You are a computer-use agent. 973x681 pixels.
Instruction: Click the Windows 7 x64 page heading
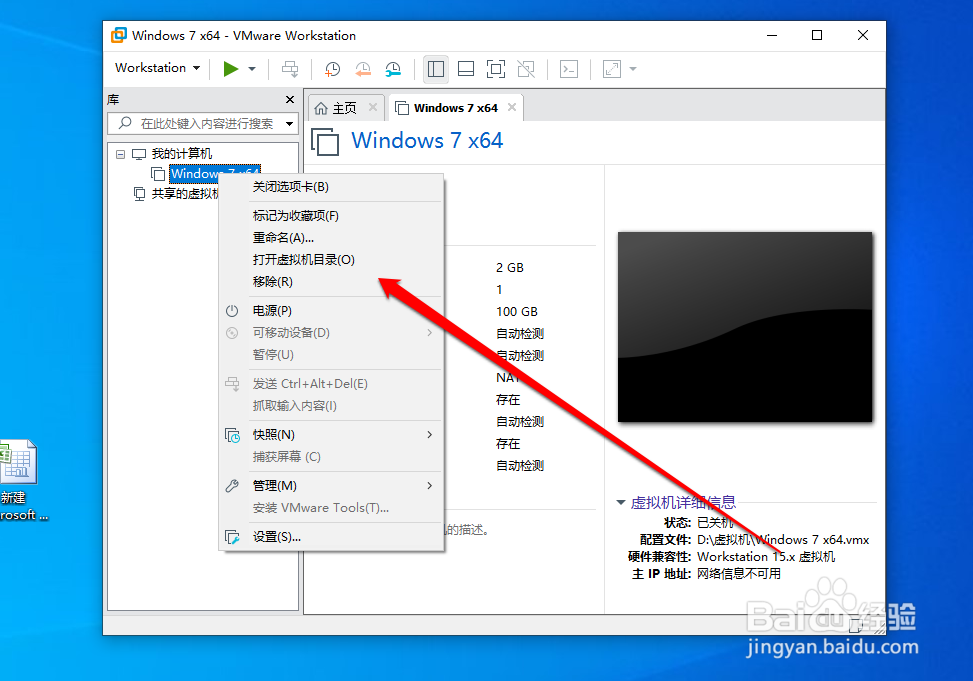(427, 140)
